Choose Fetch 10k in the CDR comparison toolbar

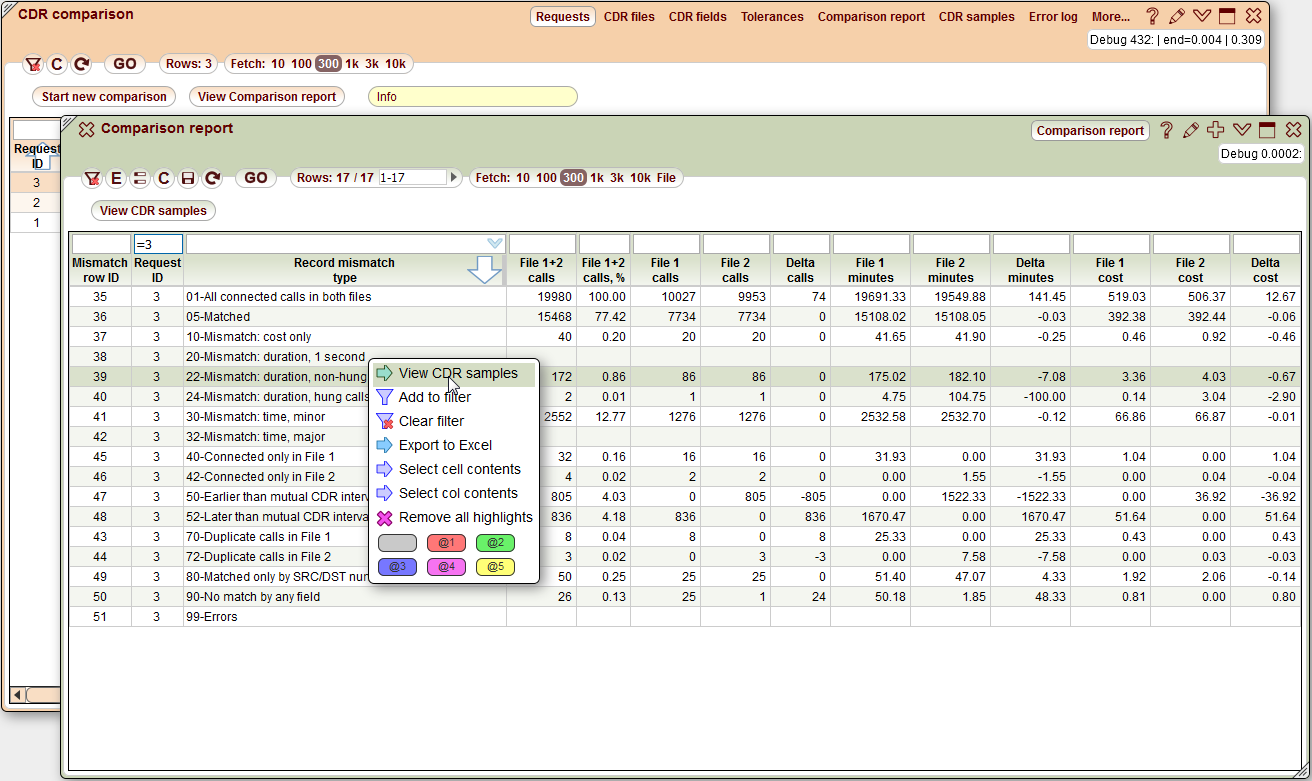tap(396, 64)
